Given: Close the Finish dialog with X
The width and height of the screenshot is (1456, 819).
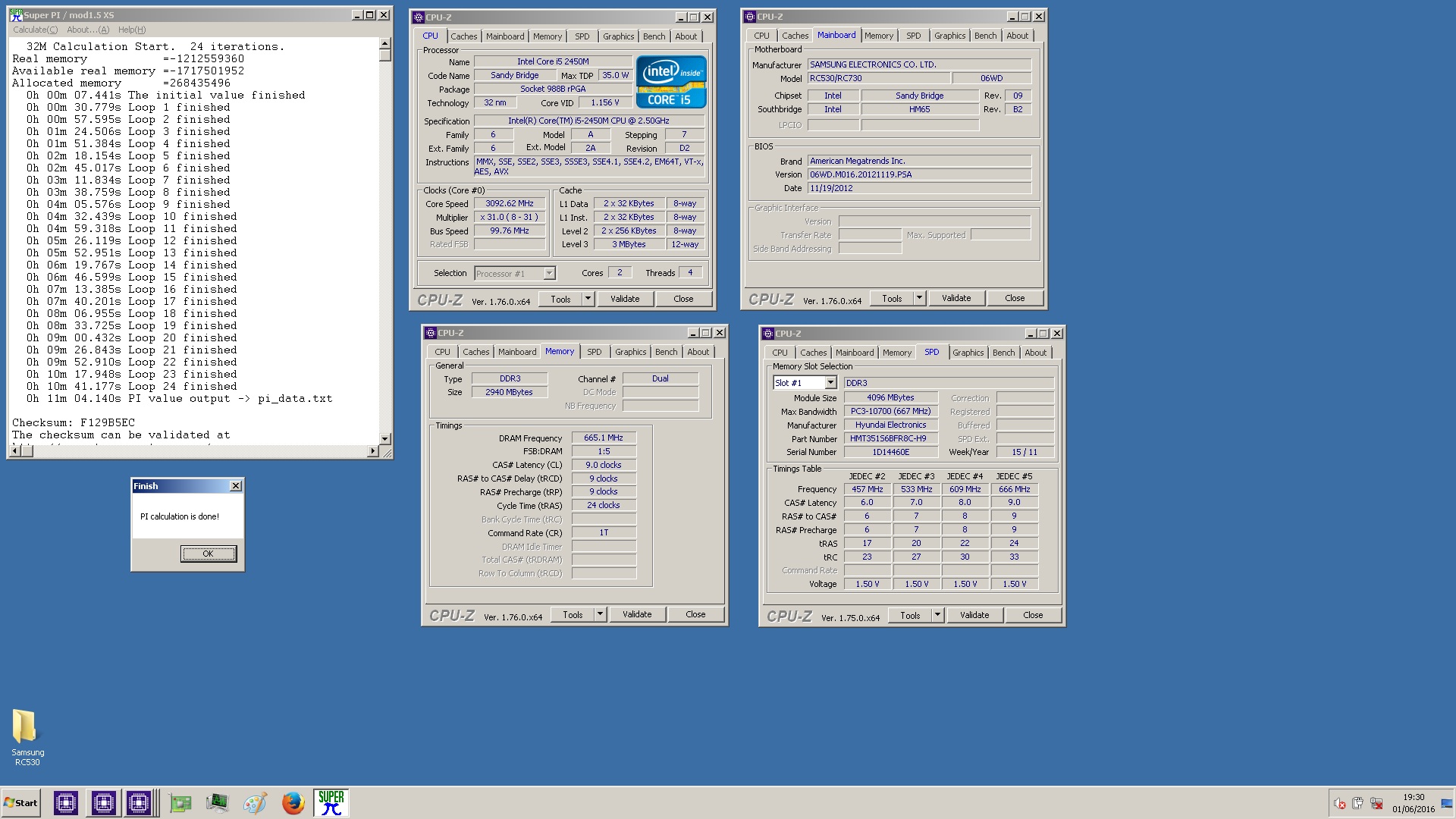Looking at the screenshot, I should [x=236, y=486].
